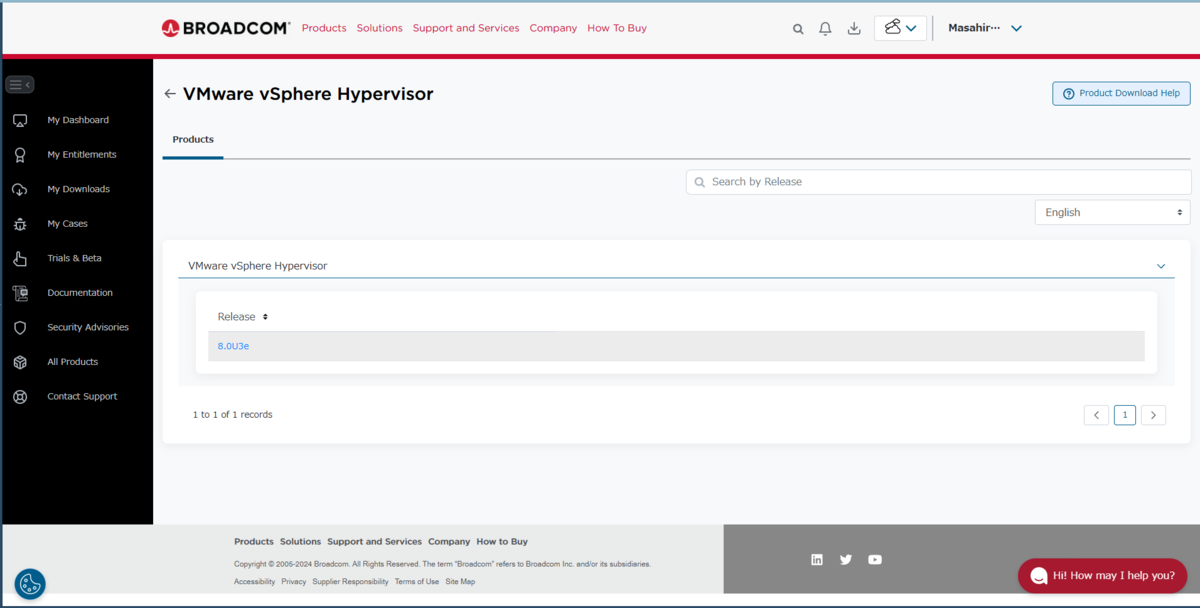
Task: Select the Products tab
Action: 193,140
